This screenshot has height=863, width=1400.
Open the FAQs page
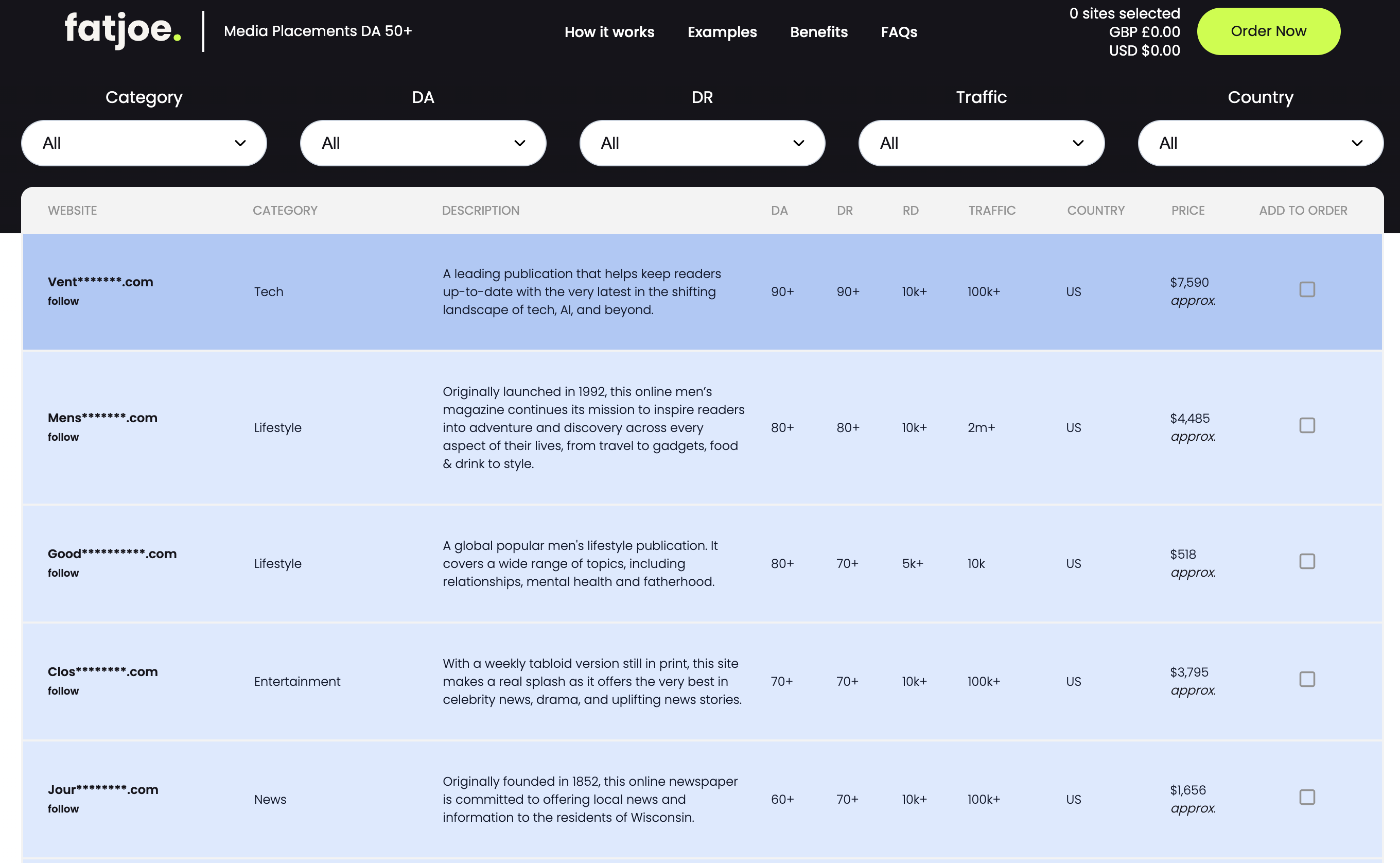[x=899, y=32]
